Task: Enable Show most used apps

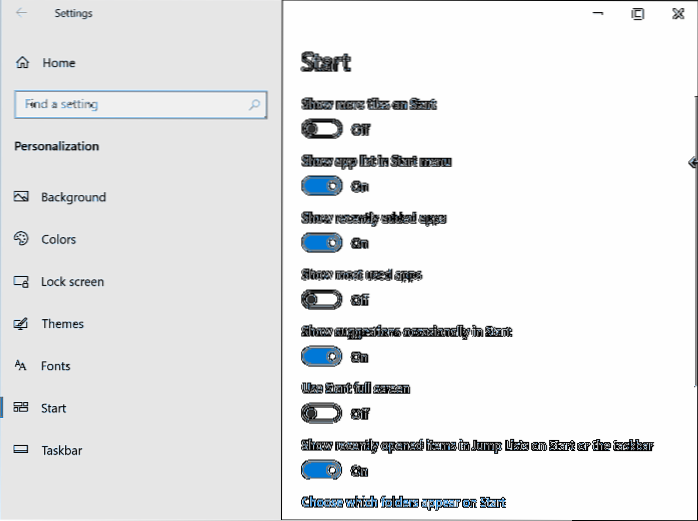Action: 322,299
